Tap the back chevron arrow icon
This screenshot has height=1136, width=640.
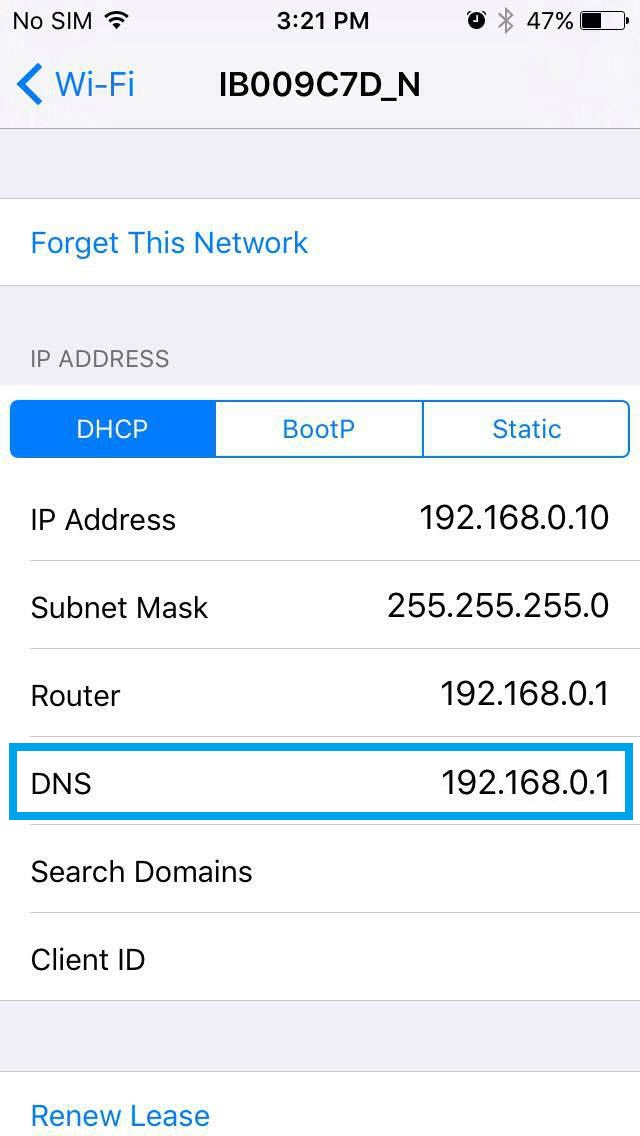(x=30, y=85)
